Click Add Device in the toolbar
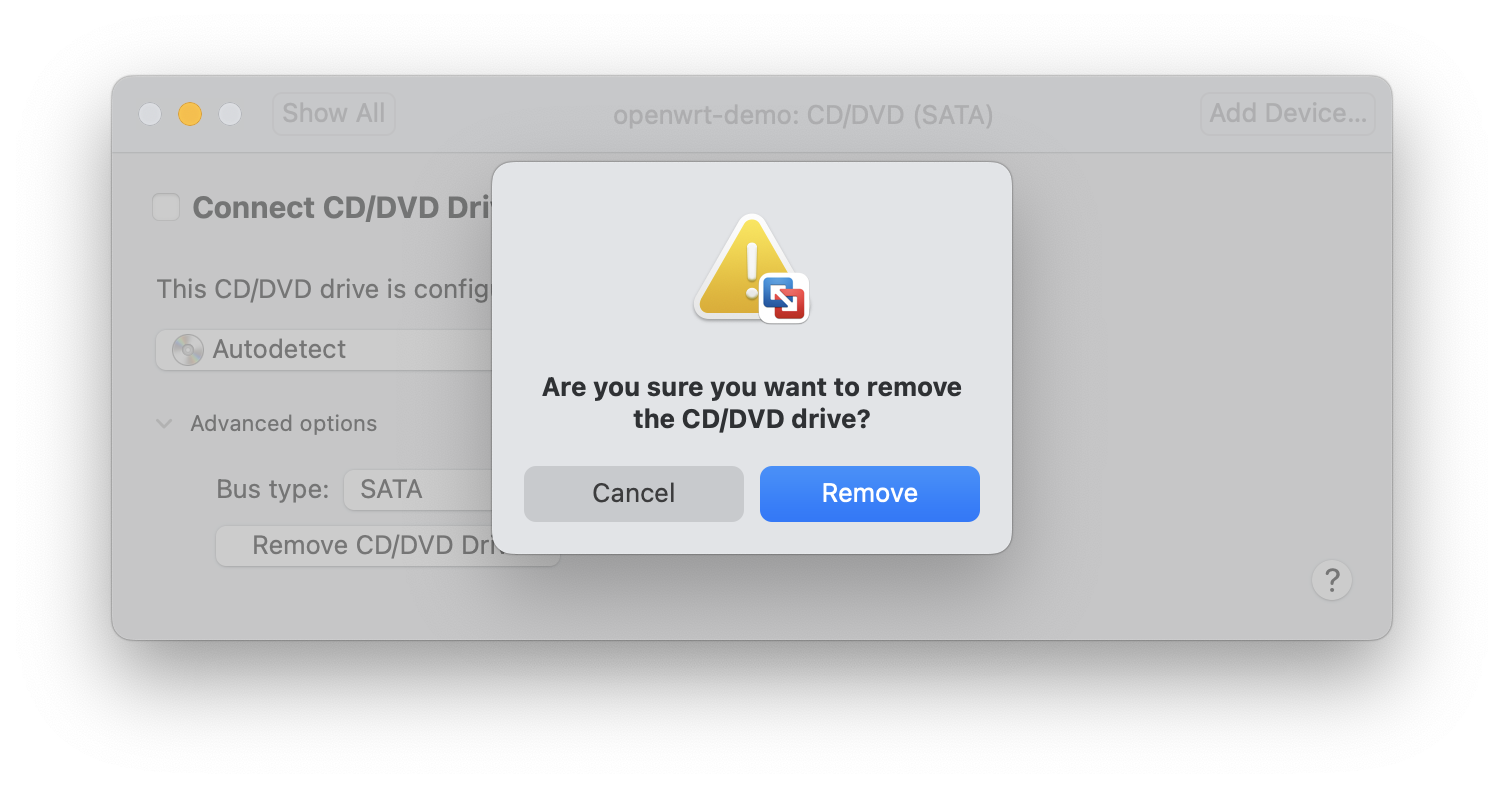 (x=1287, y=114)
